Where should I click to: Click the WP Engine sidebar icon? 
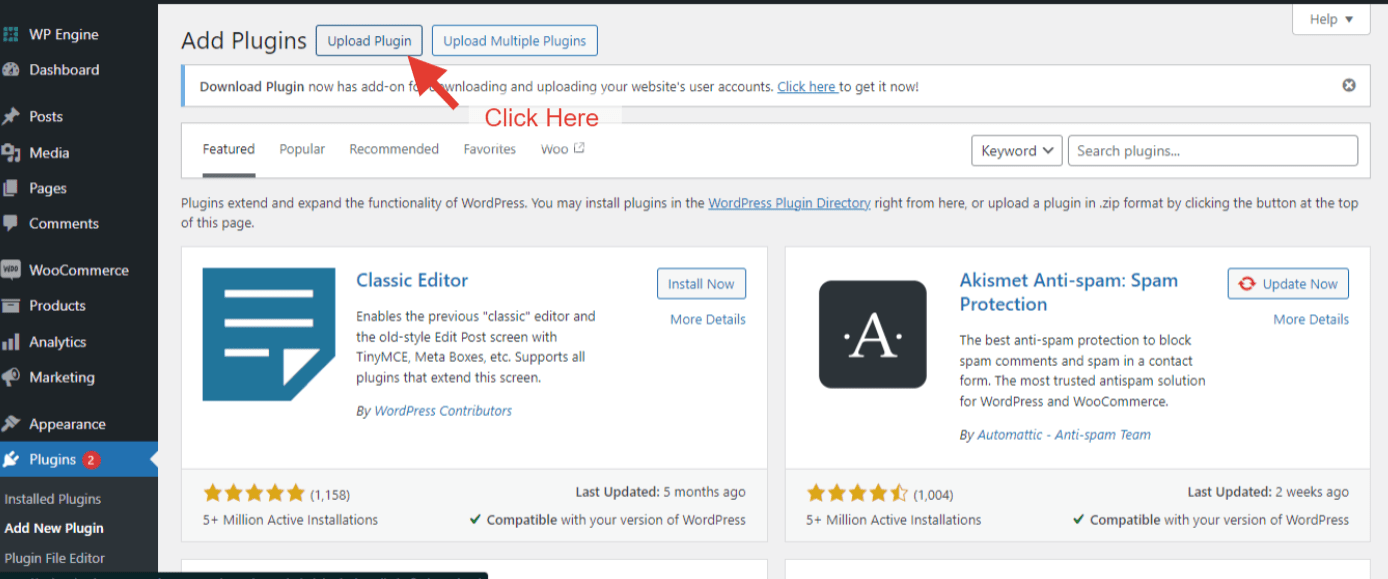point(11,35)
